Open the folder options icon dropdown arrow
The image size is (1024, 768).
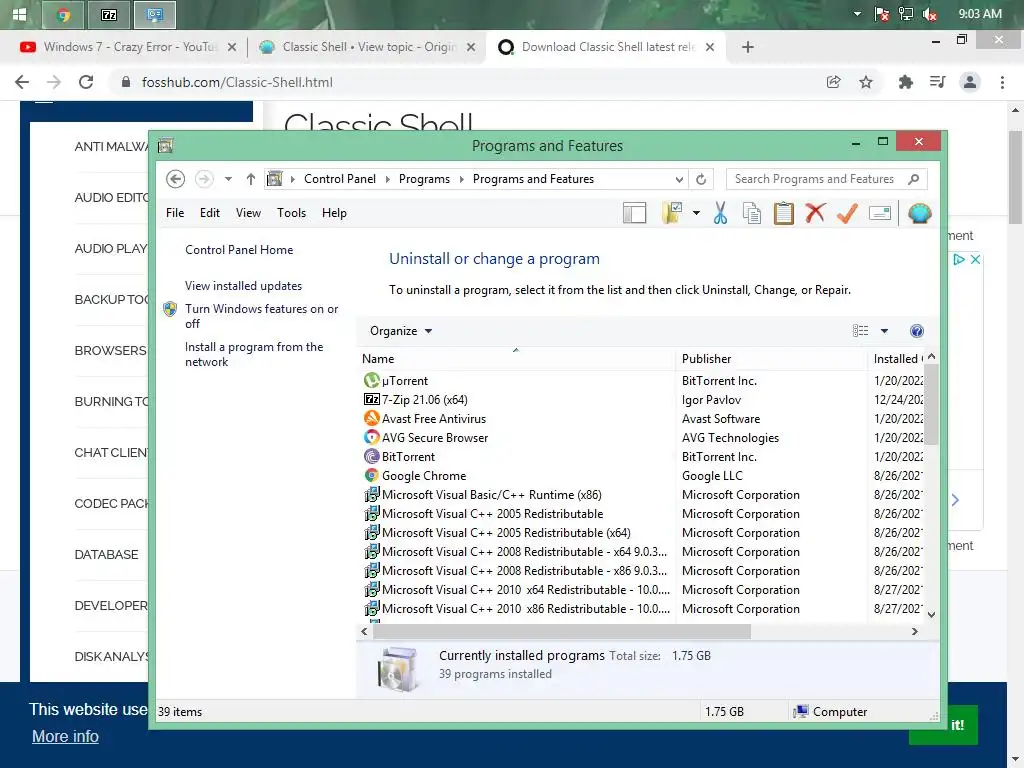(x=696, y=213)
